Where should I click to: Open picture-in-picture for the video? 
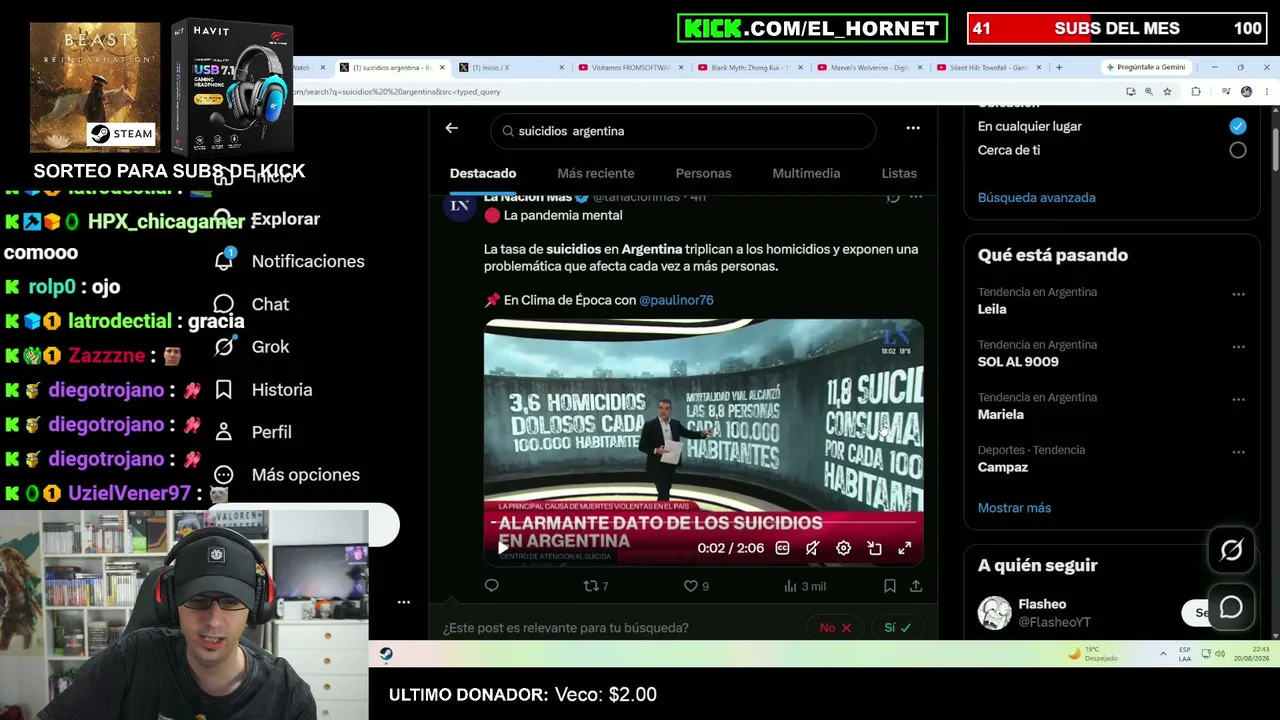(x=874, y=548)
